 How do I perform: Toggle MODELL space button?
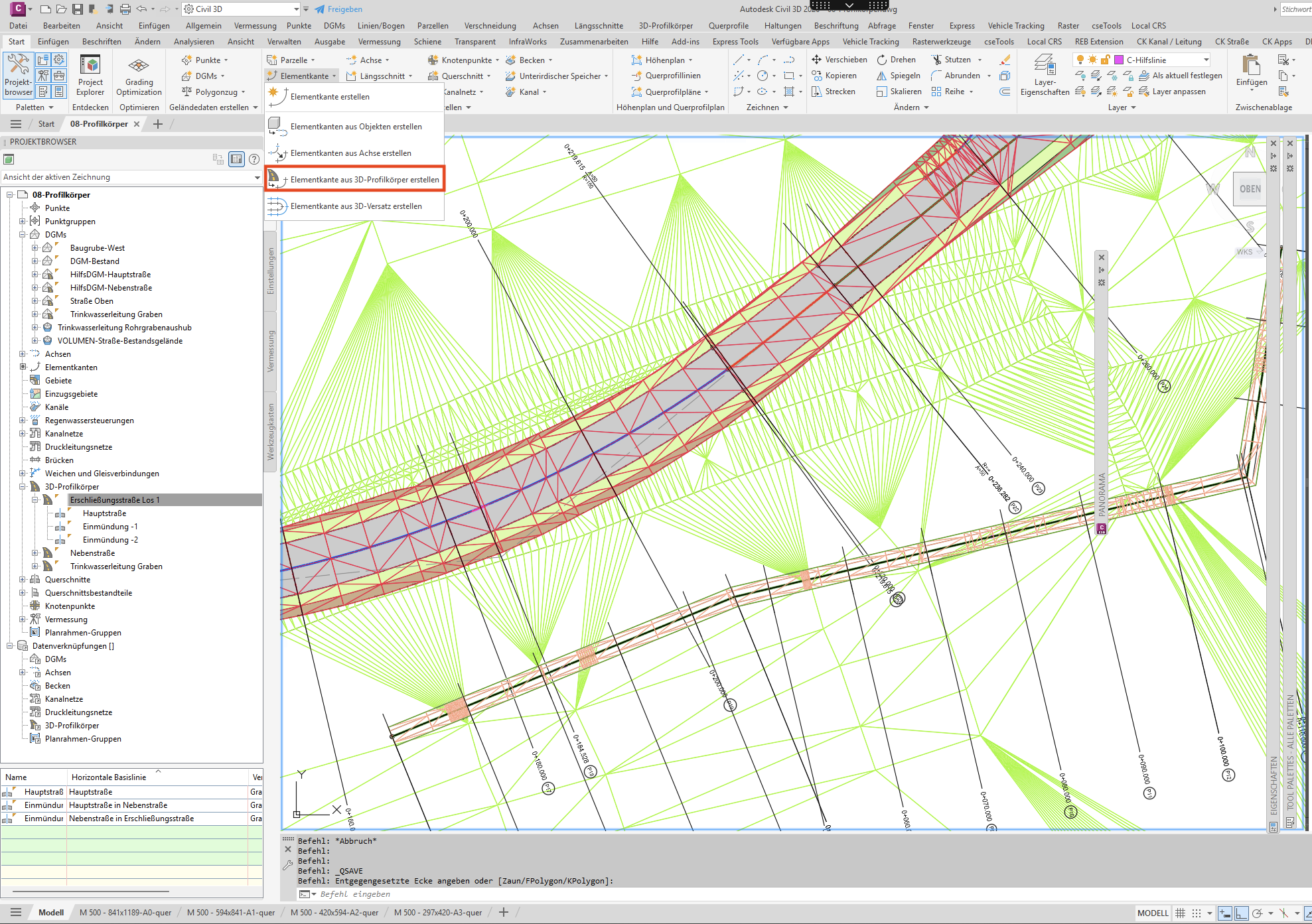[1153, 913]
